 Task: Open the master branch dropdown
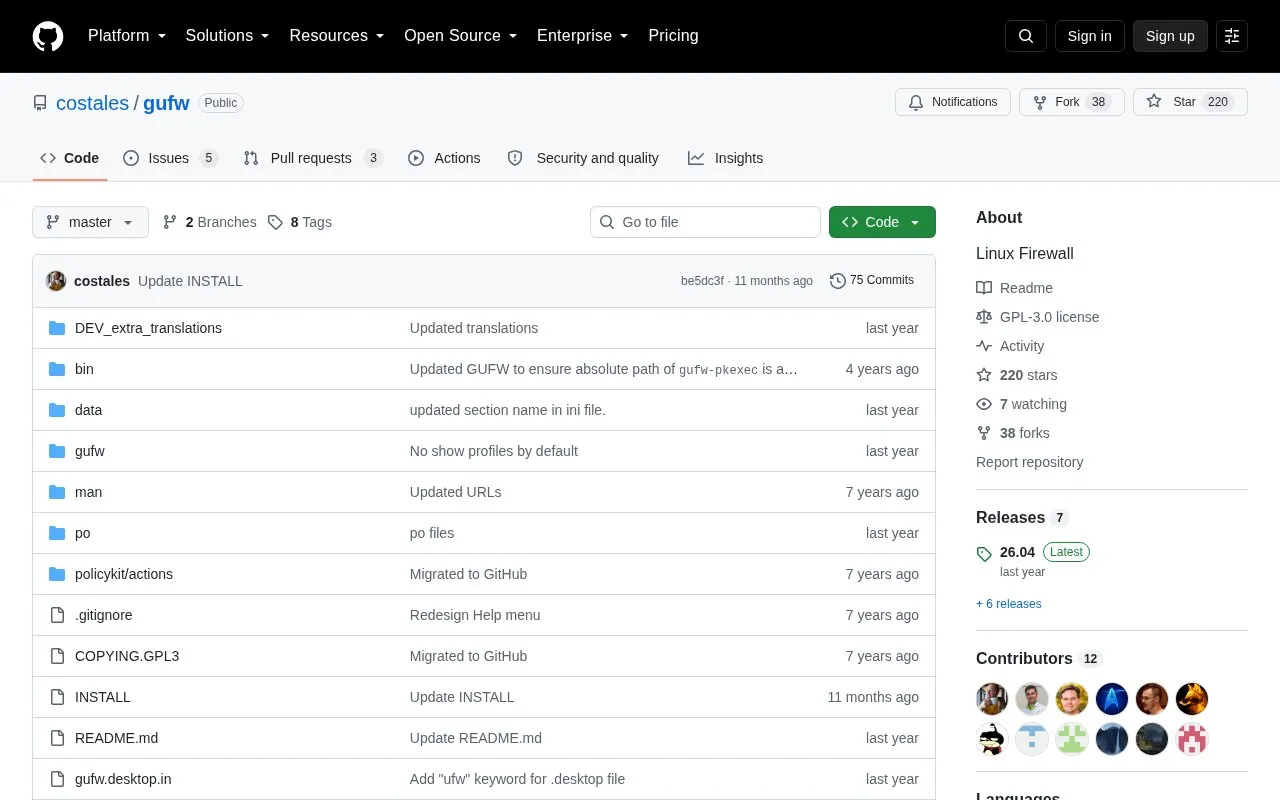90,222
